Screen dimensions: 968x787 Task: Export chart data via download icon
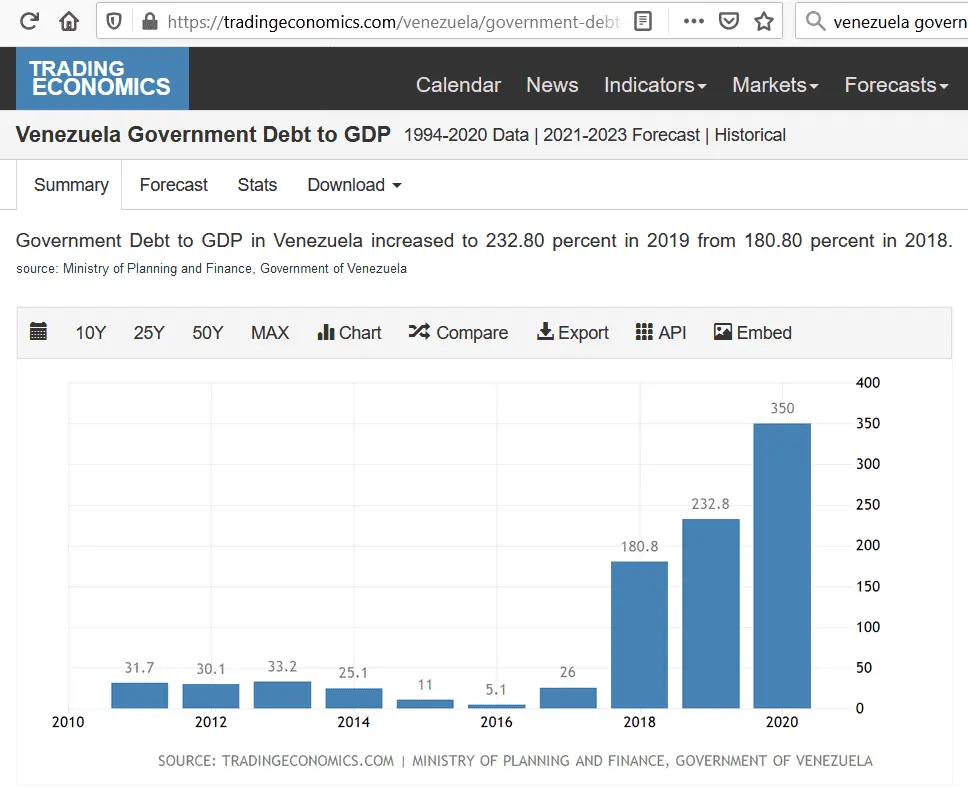click(572, 333)
